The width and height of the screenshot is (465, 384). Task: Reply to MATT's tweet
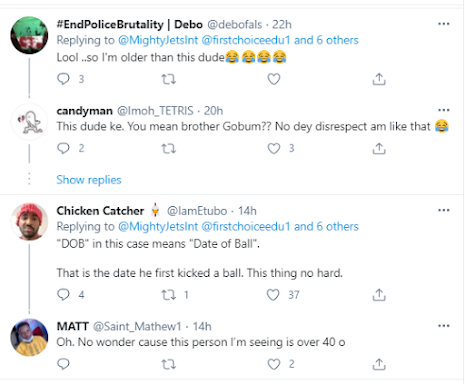tap(63, 364)
